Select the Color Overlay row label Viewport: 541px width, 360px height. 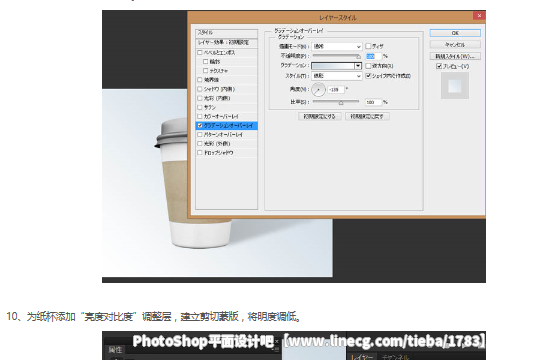[x=221, y=117]
